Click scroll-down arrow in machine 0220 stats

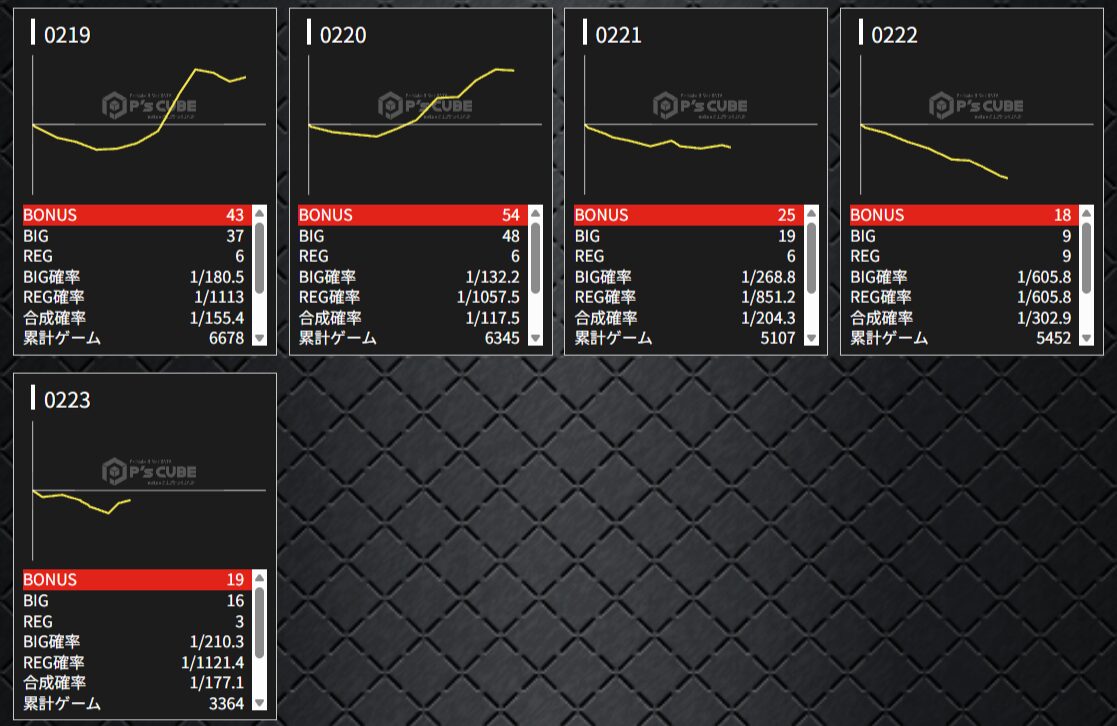pos(536,339)
